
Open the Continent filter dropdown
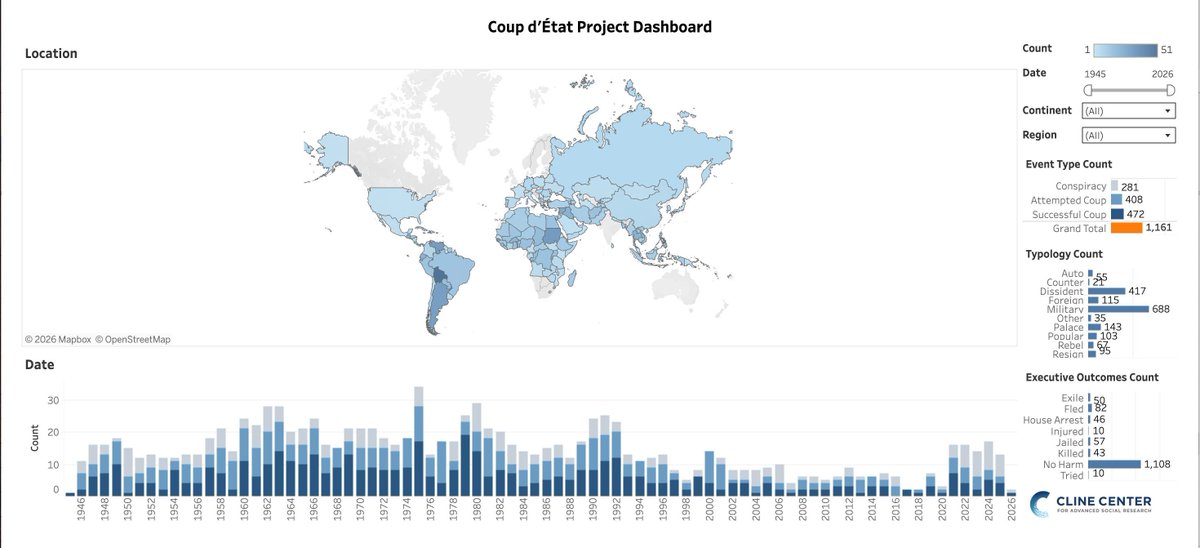pyautogui.click(x=1129, y=110)
